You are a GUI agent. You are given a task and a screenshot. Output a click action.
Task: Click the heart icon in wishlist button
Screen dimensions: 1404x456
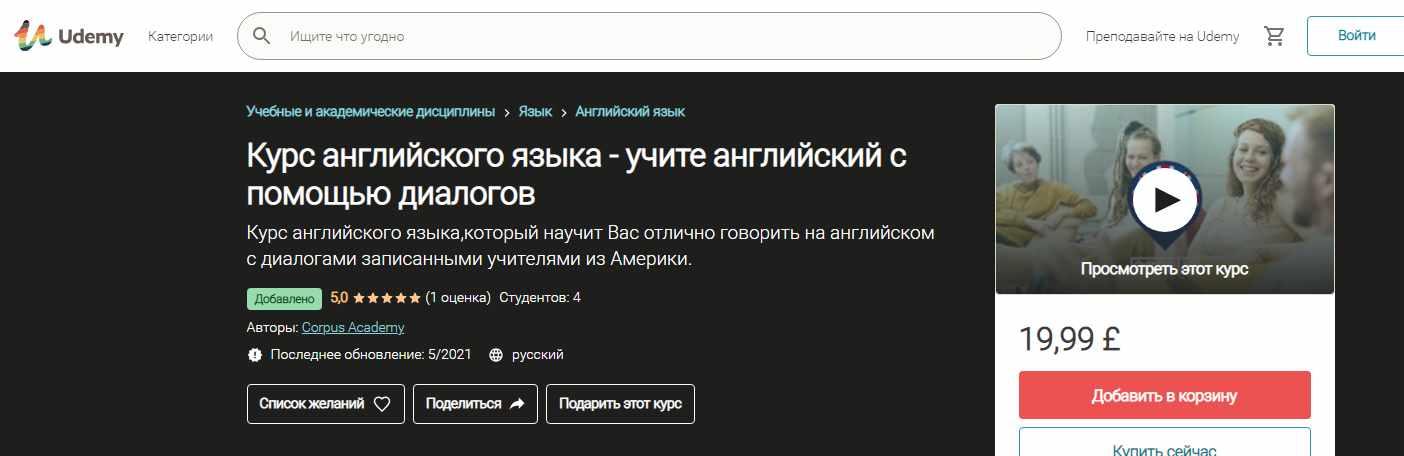(x=381, y=404)
